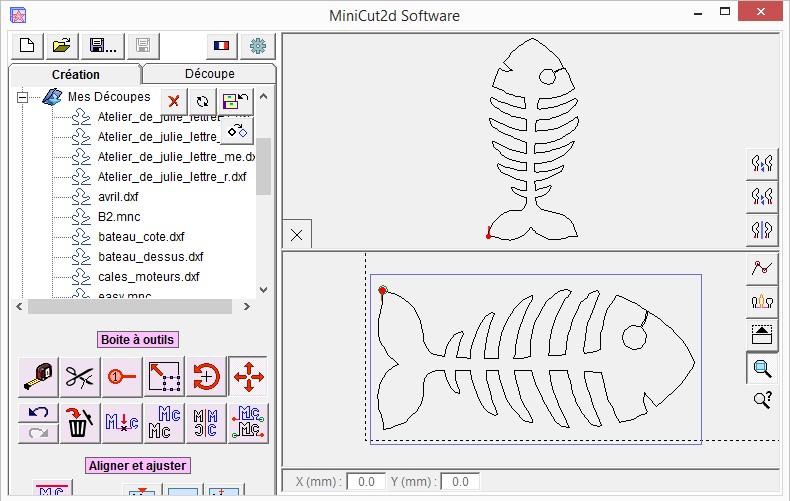This screenshot has height=501, width=790.
Task: Select B2.mnc in the tree
Action: [x=119, y=217]
